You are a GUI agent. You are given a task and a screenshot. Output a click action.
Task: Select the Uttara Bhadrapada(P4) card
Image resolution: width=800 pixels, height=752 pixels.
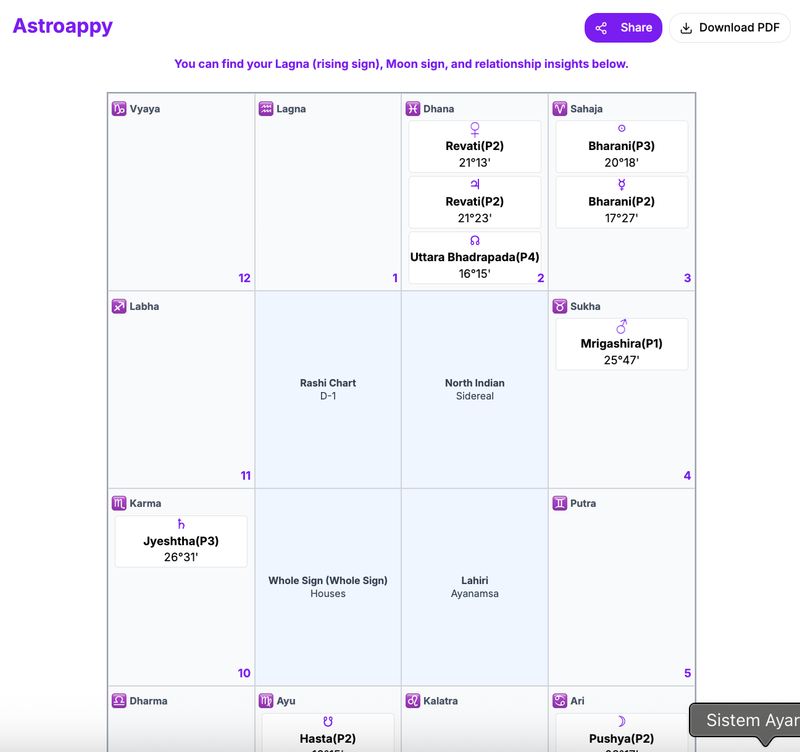(474, 258)
